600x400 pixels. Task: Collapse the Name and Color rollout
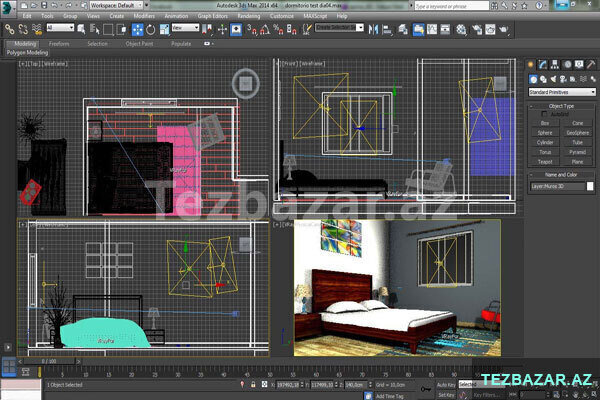point(561,175)
